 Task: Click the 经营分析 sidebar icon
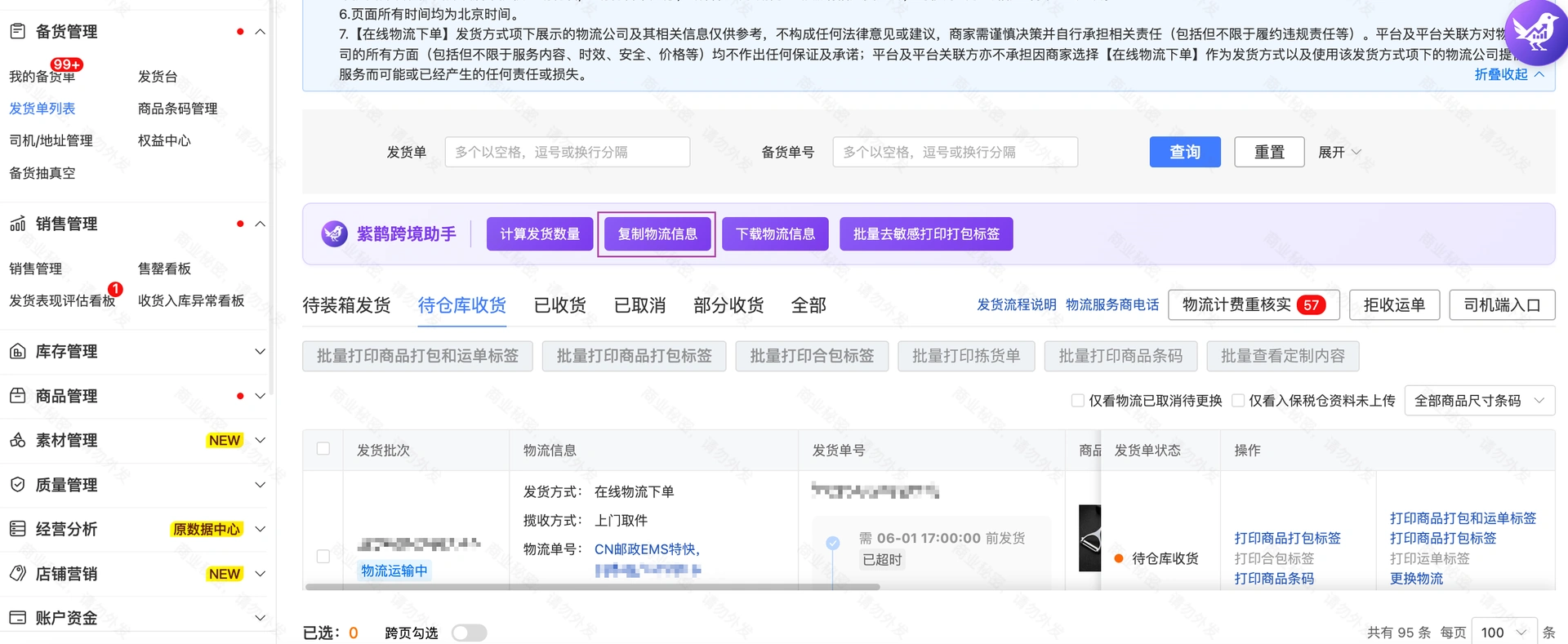pyautogui.click(x=17, y=529)
